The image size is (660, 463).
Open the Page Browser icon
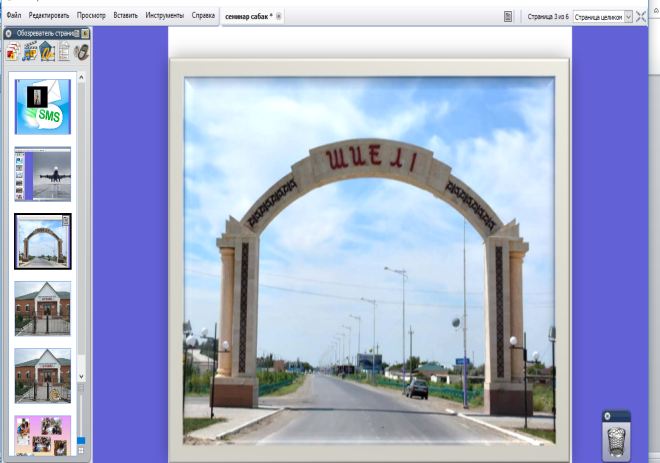[13, 52]
